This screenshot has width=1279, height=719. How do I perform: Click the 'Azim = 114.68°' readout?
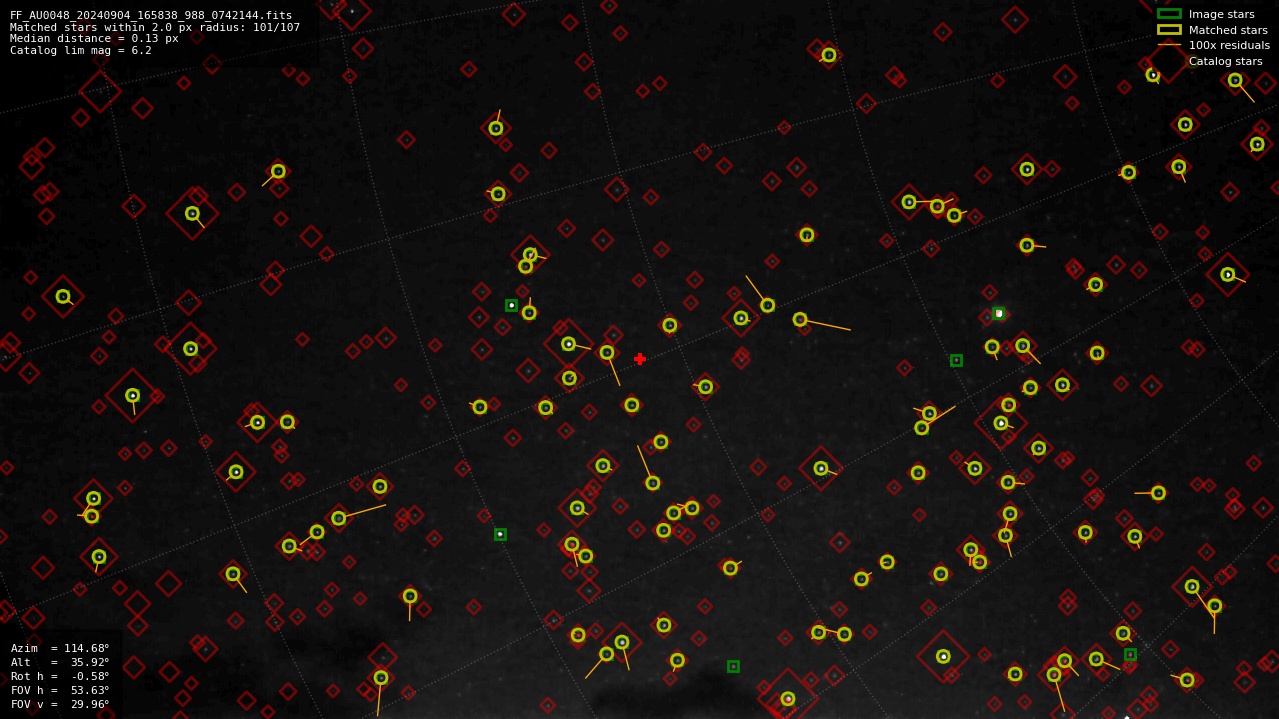tap(60, 648)
